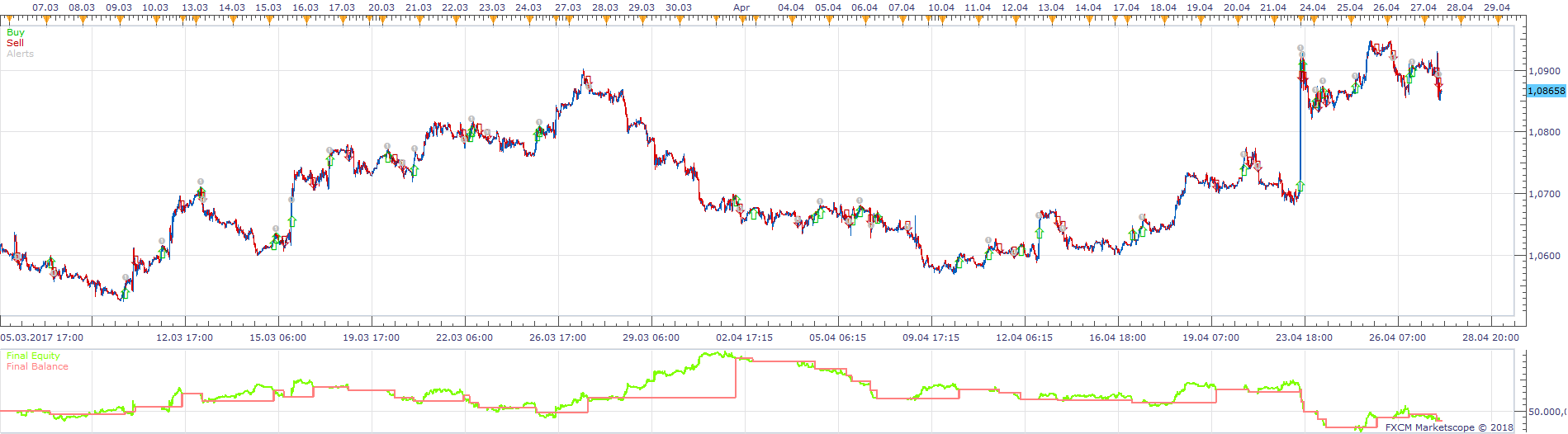The height and width of the screenshot is (434, 1568).
Task: Click the 1,0800 price axis label
Action: [1544, 132]
